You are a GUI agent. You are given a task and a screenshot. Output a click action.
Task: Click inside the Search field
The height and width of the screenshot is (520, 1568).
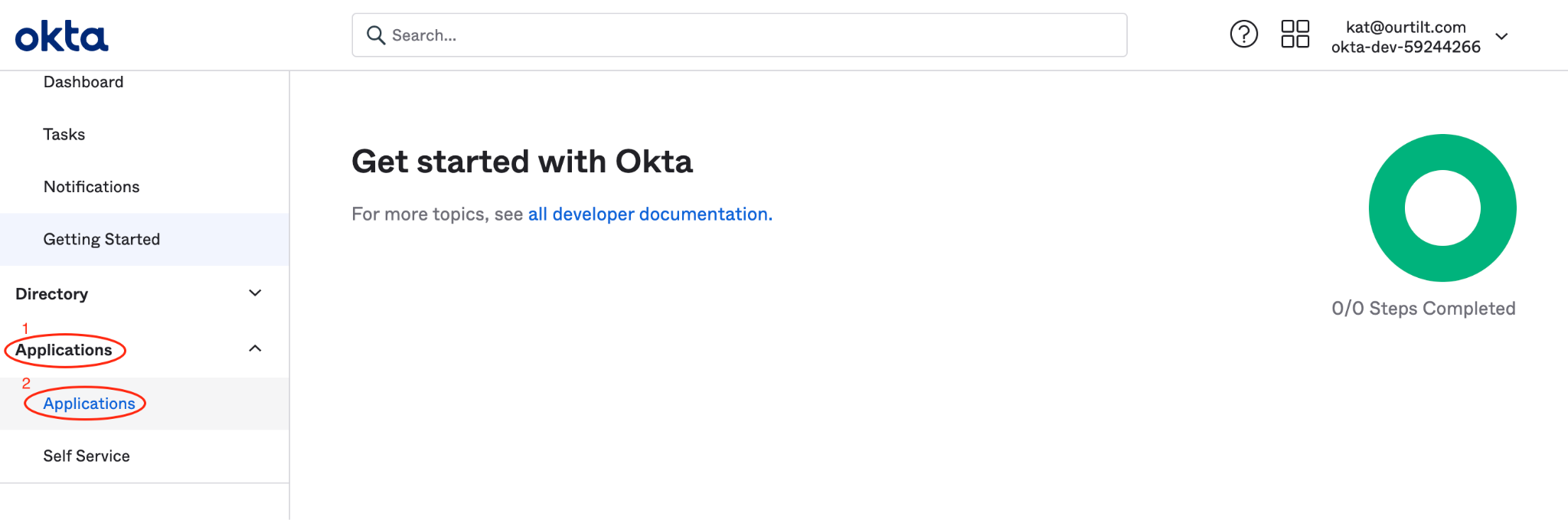(740, 35)
